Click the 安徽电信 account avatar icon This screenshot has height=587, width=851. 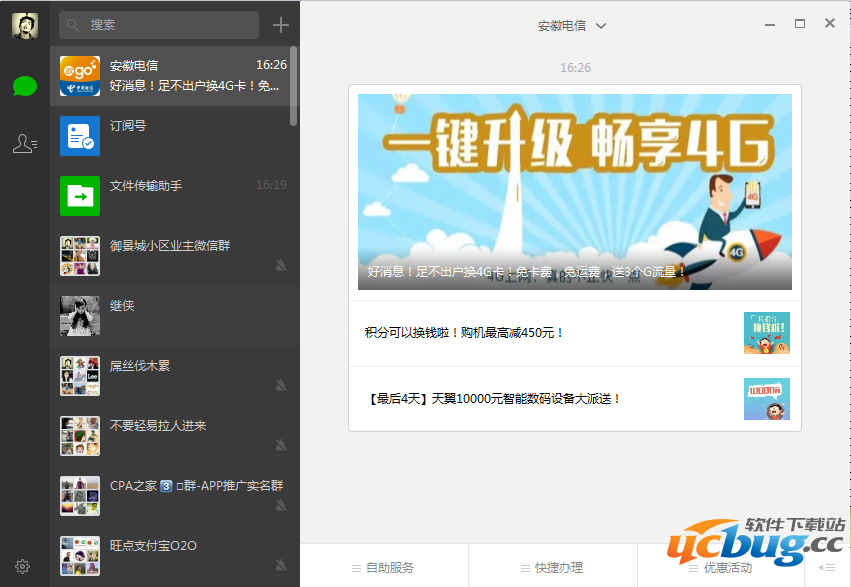pyautogui.click(x=80, y=76)
